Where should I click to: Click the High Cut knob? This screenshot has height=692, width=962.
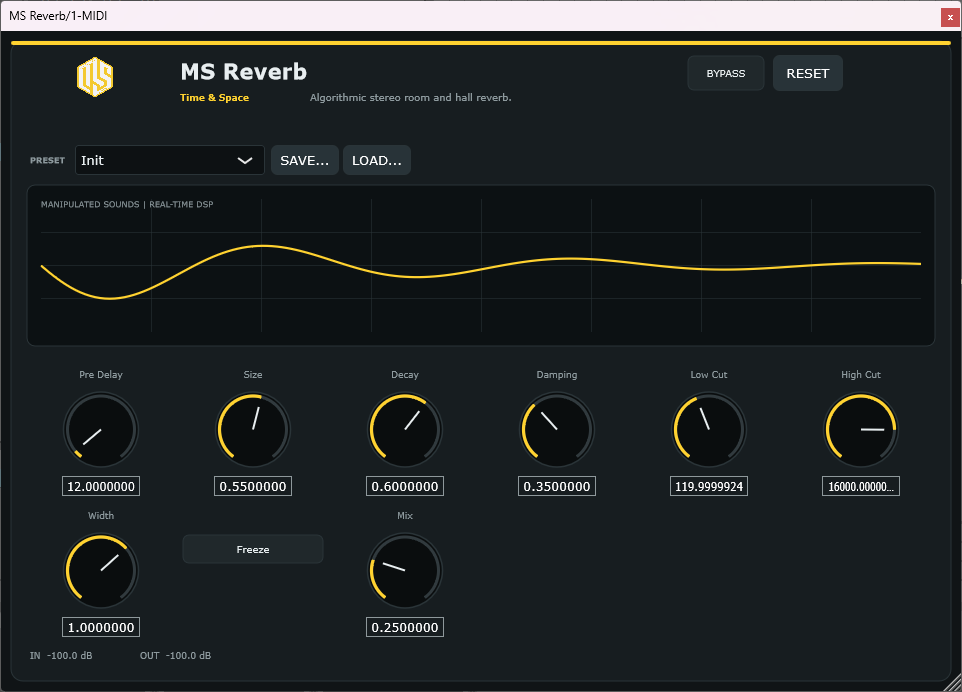click(861, 429)
